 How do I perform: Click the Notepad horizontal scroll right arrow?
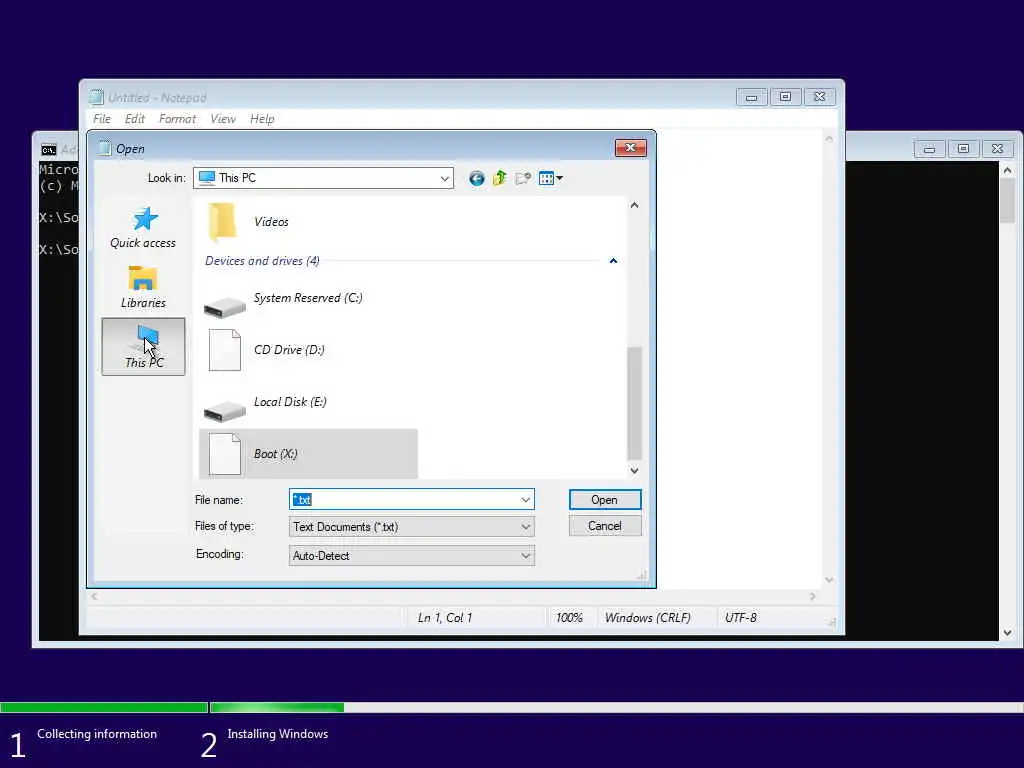(812, 596)
